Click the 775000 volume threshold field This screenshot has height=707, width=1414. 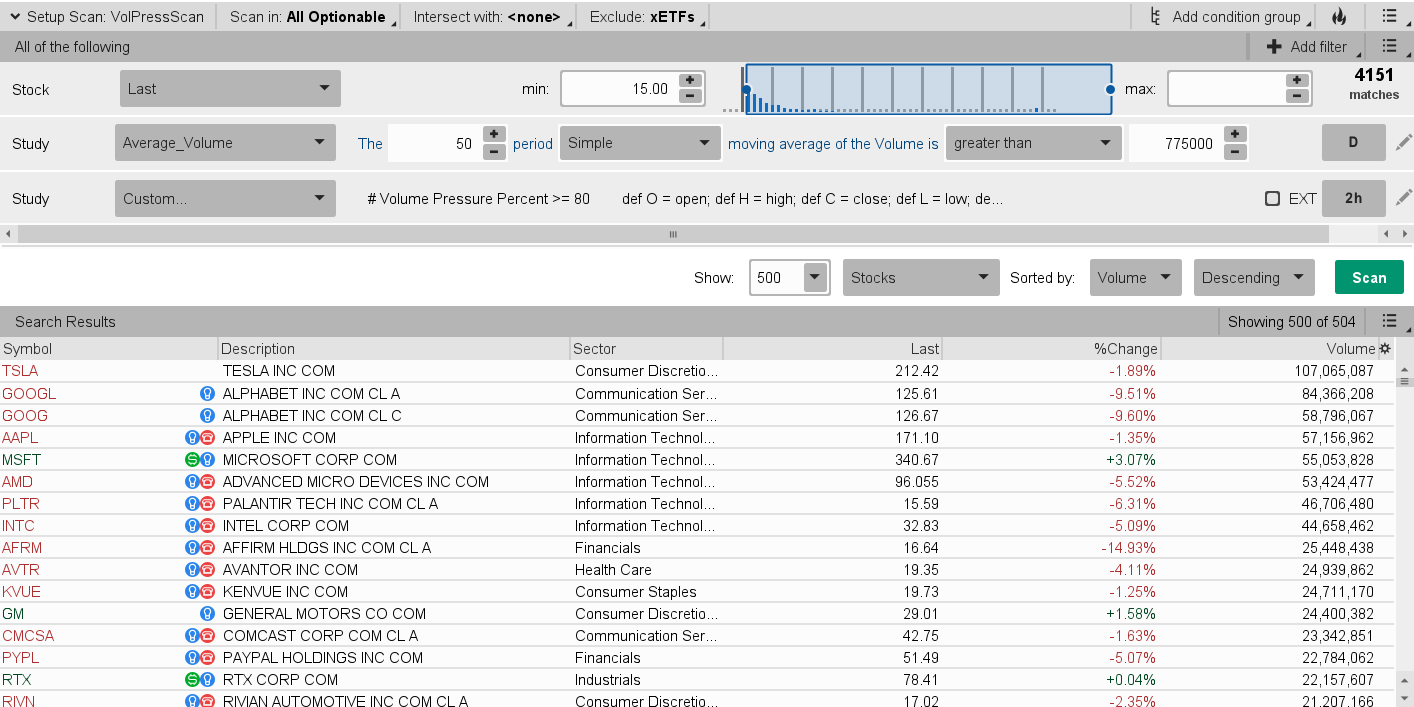[1176, 143]
